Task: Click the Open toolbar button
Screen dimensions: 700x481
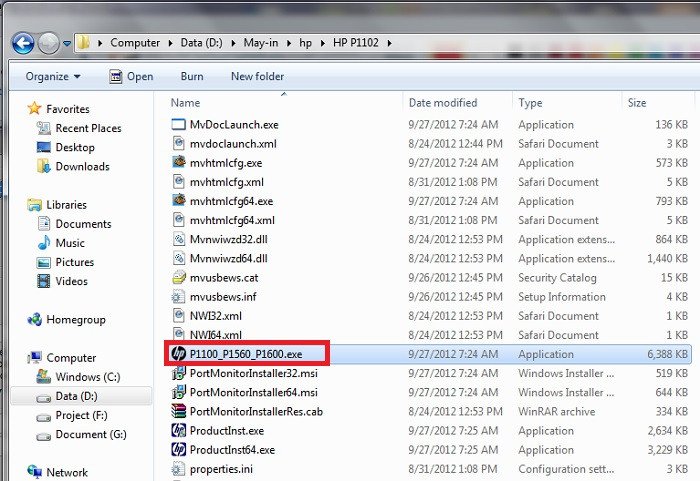Action: [x=131, y=76]
